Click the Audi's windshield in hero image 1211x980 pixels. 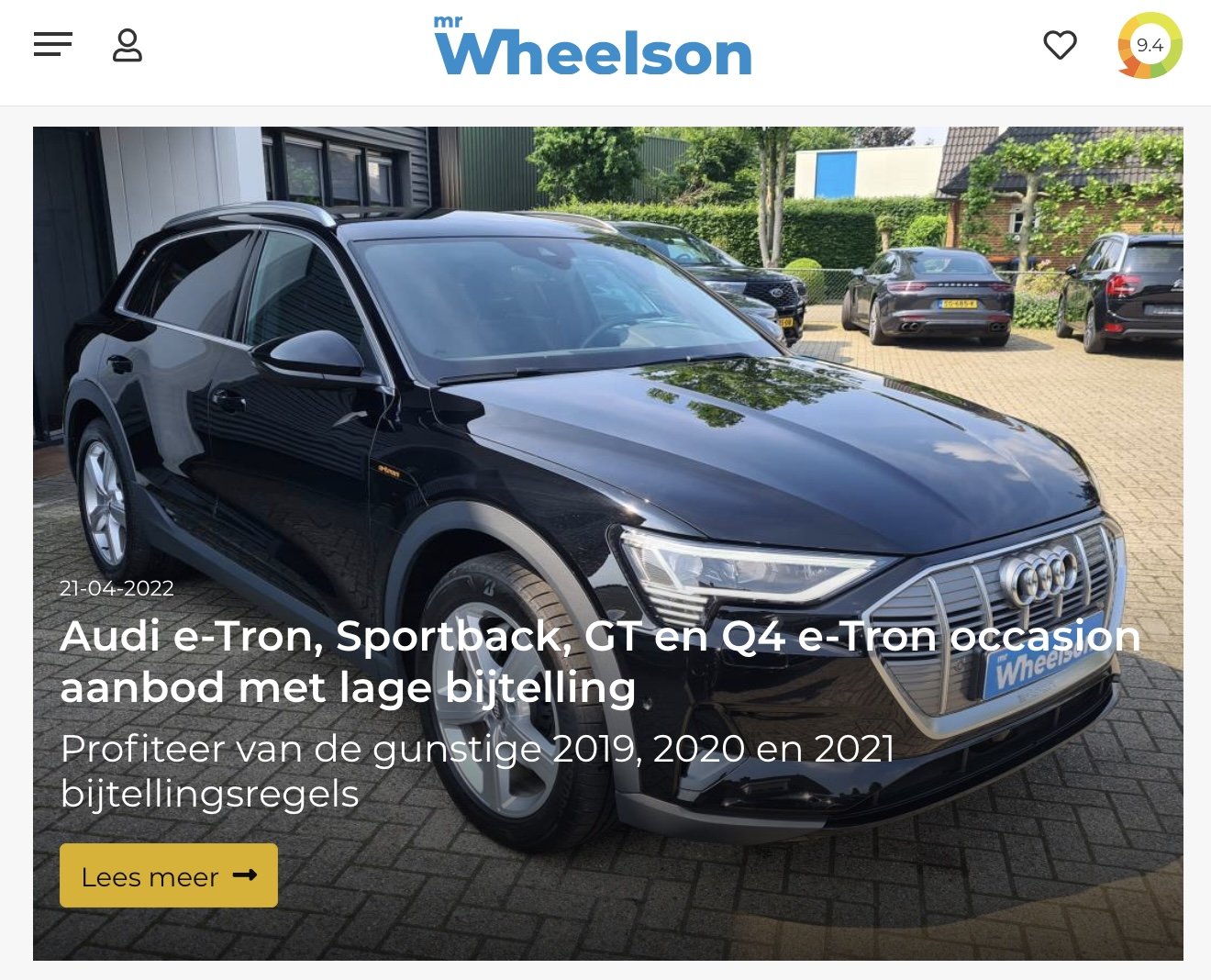(x=560, y=303)
